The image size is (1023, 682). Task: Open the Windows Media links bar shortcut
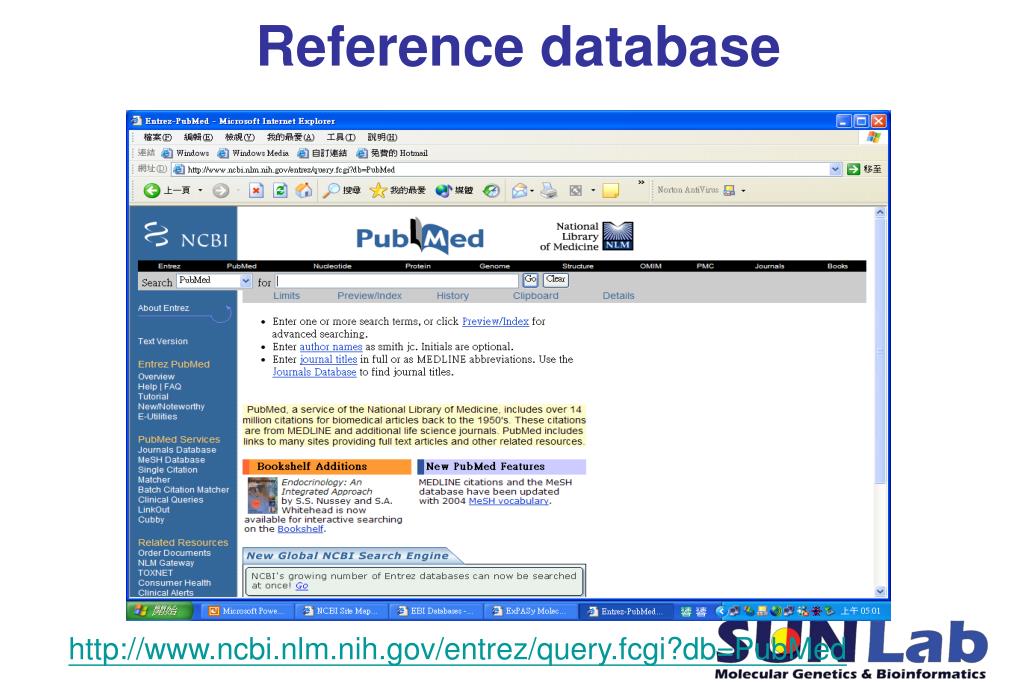click(x=253, y=153)
